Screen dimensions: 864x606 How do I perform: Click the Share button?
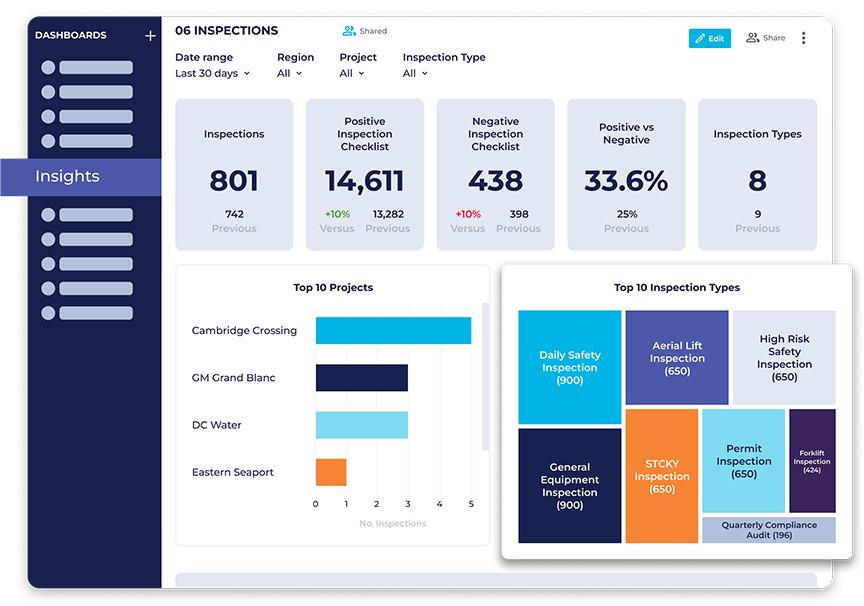pyautogui.click(x=766, y=38)
